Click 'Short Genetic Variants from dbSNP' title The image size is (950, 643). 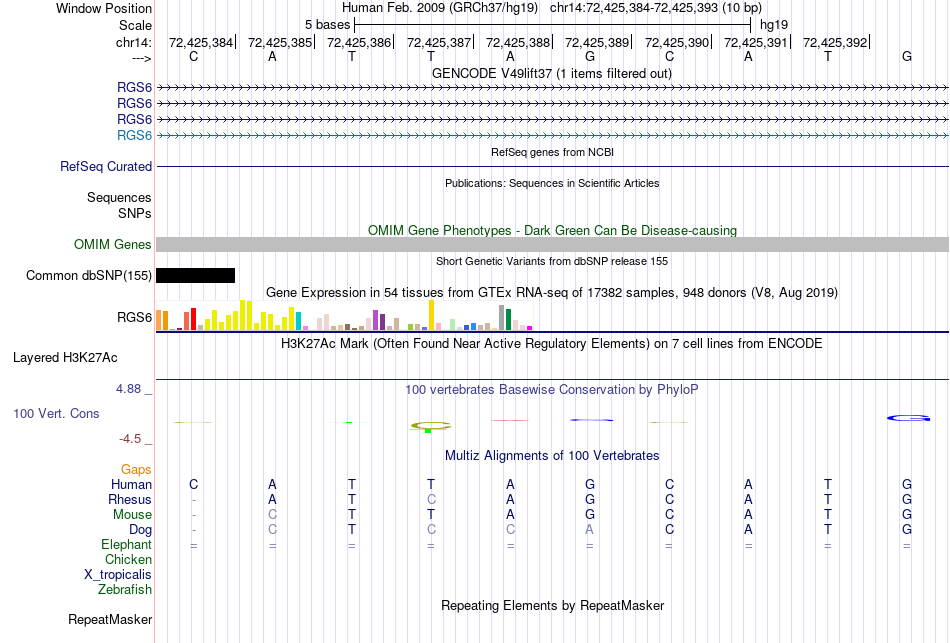click(x=552, y=261)
